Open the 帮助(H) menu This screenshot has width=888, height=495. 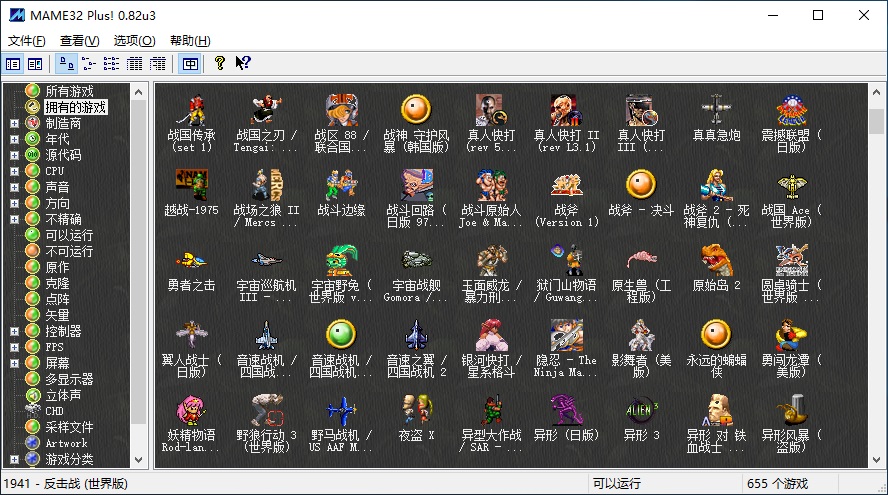pyautogui.click(x=190, y=41)
